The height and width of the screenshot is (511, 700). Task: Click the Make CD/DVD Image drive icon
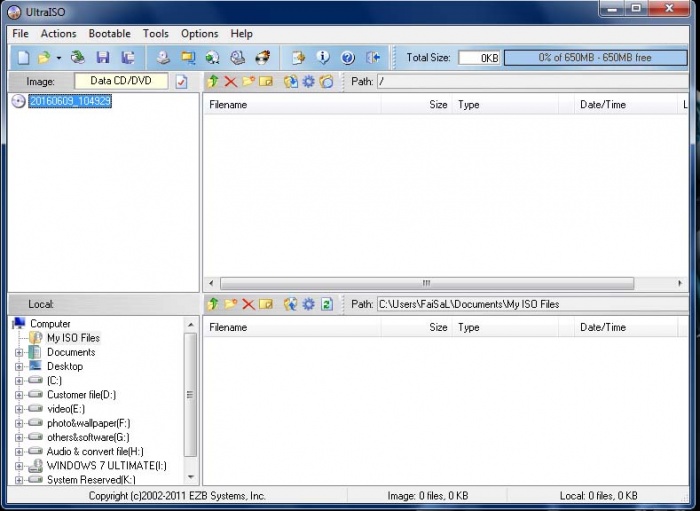pyautogui.click(x=163, y=58)
